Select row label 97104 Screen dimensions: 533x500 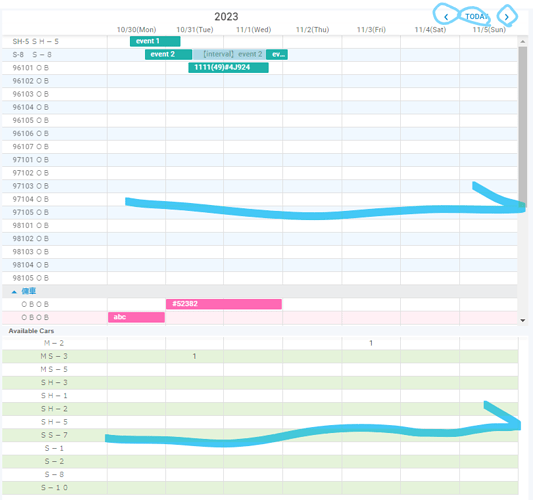pos(31,199)
